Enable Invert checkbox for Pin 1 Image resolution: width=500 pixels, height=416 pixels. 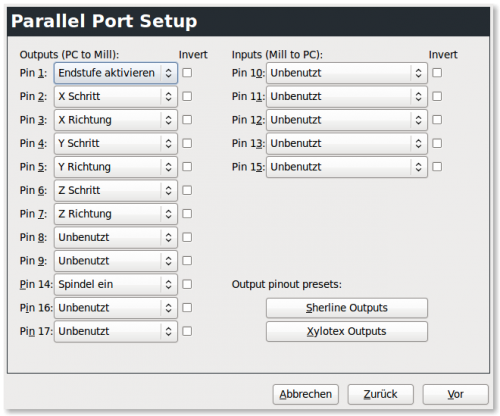pos(187,73)
